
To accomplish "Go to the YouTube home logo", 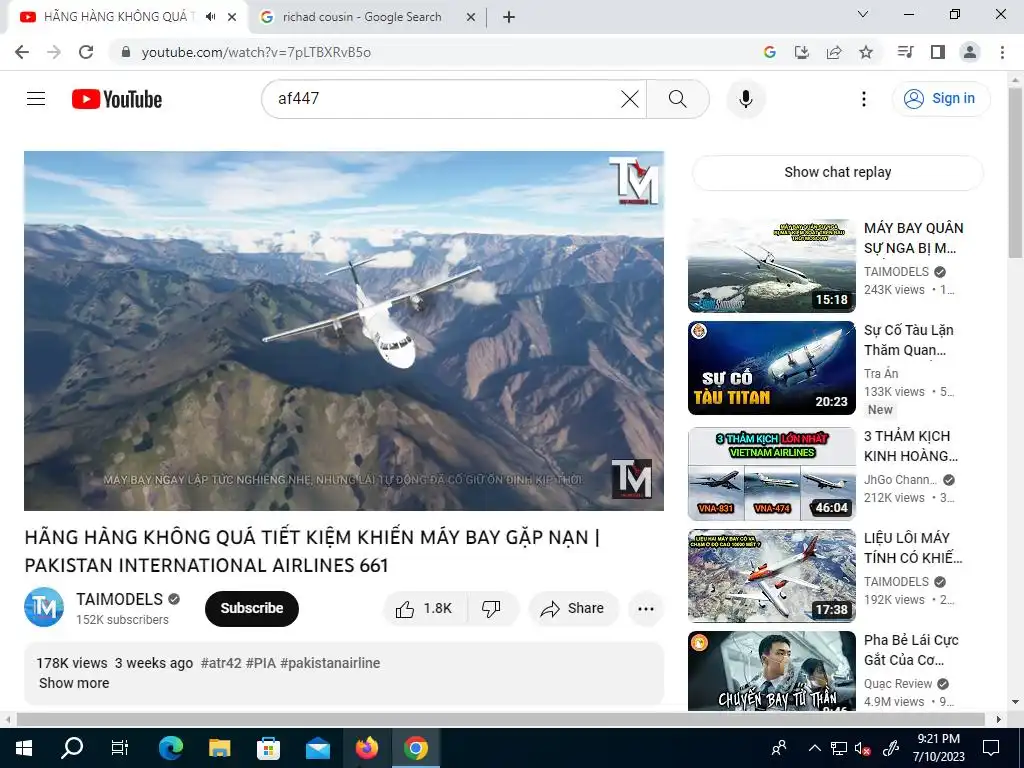I will [117, 99].
